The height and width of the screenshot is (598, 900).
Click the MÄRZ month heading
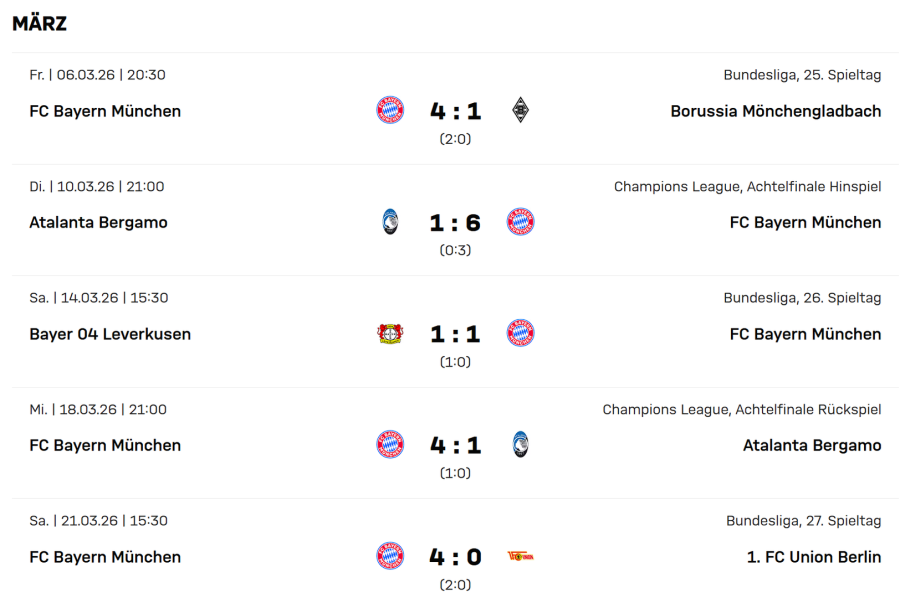coord(40,24)
